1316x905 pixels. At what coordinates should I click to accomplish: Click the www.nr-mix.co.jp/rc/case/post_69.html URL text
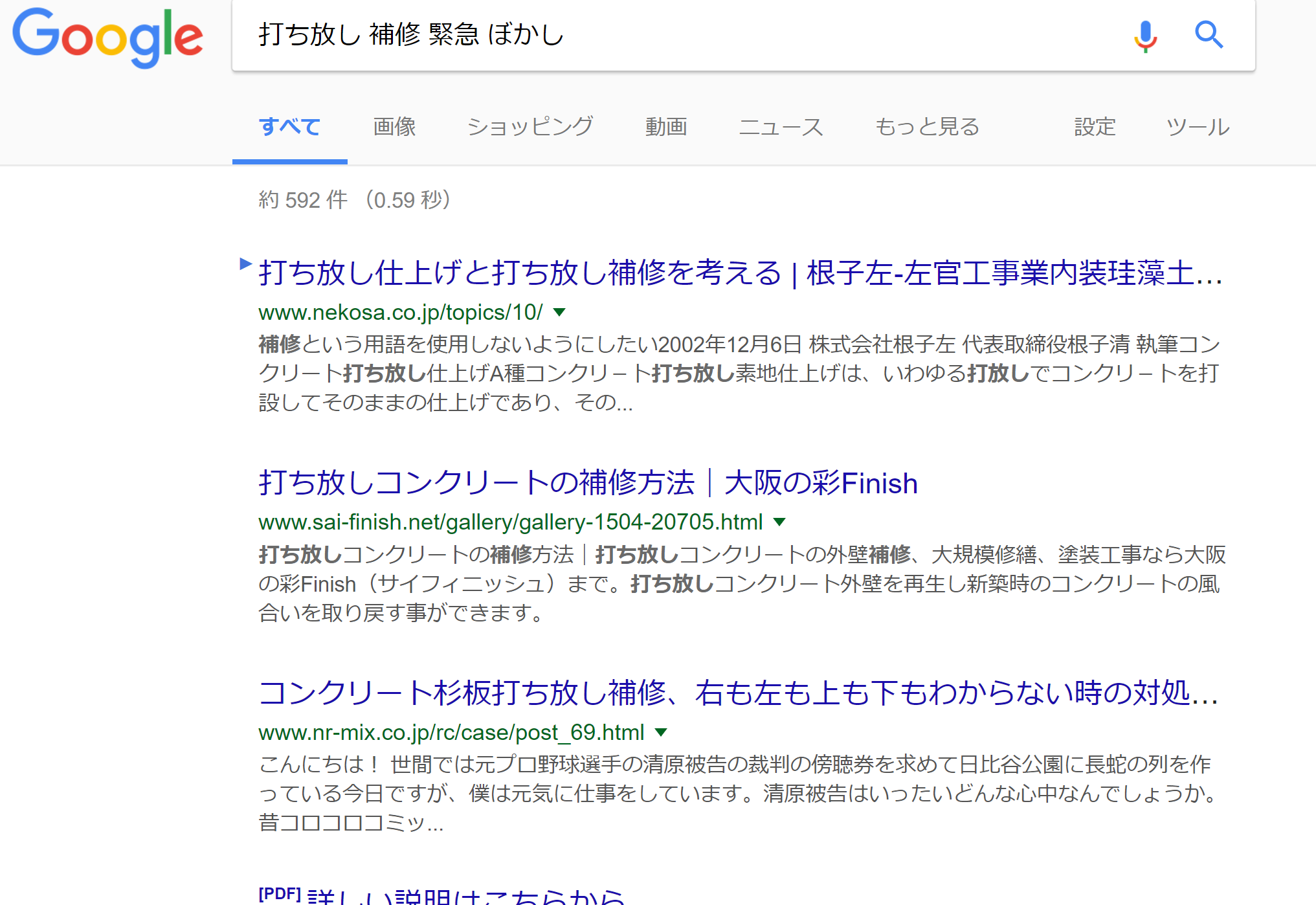tap(451, 733)
